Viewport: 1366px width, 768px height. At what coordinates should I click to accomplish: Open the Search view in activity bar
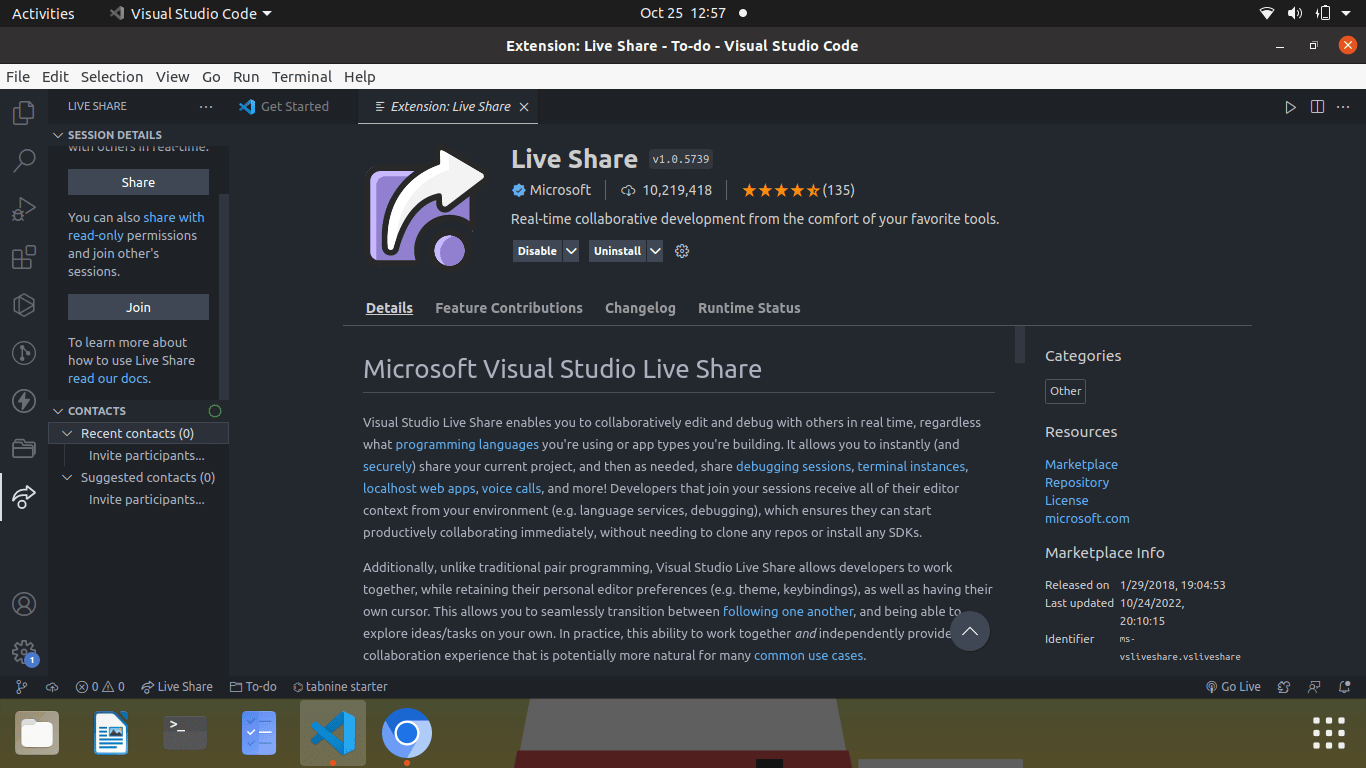tap(24, 160)
